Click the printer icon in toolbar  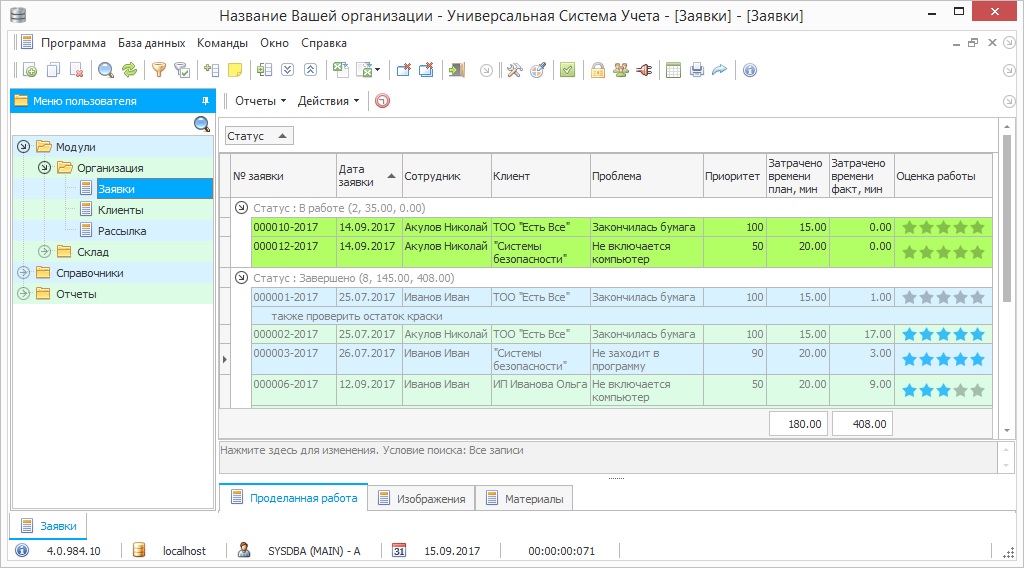[697, 71]
